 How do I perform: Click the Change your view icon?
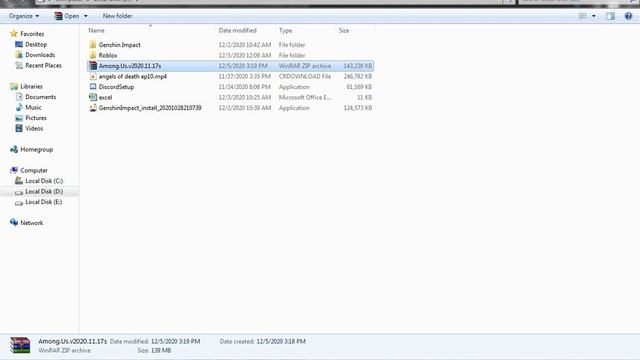click(582, 16)
